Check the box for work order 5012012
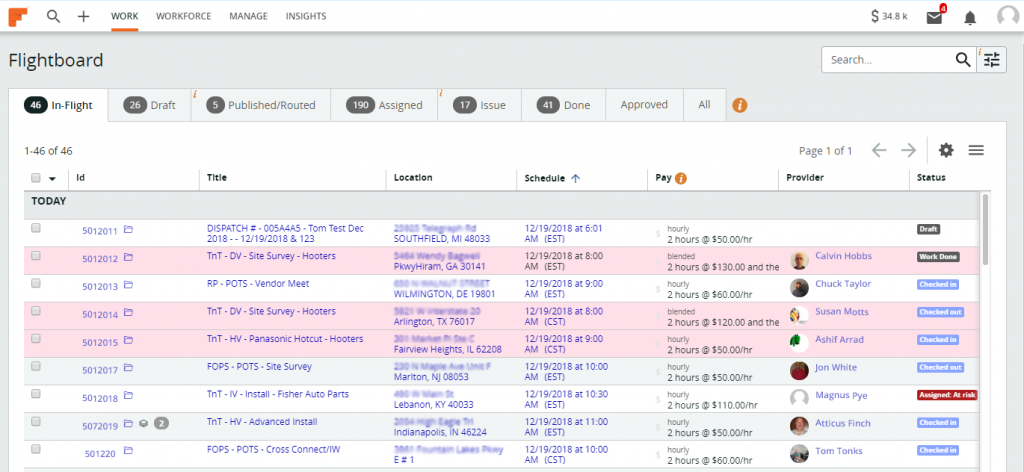Screen dimensions: 1024x472 [36, 256]
